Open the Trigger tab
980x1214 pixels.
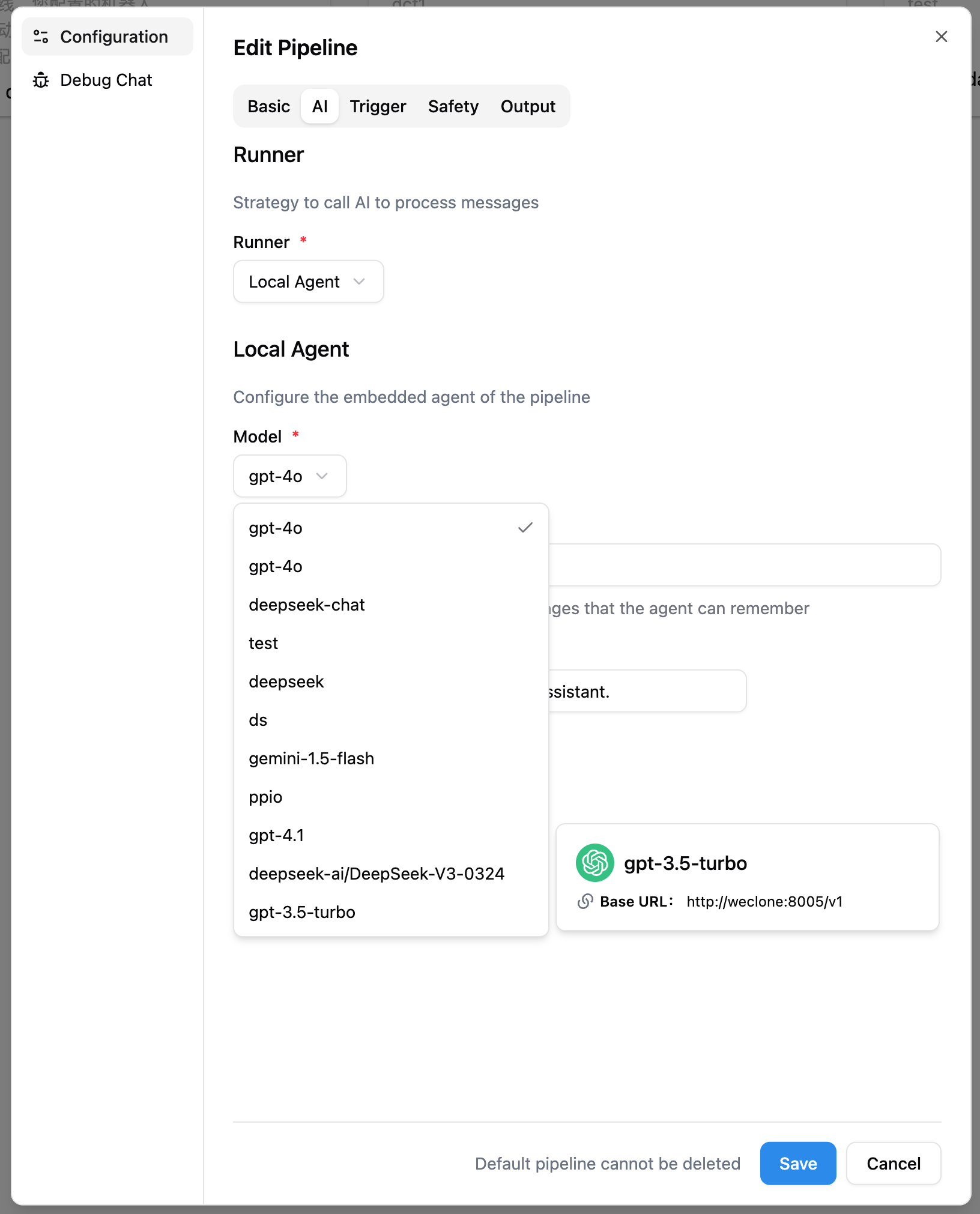[378, 106]
